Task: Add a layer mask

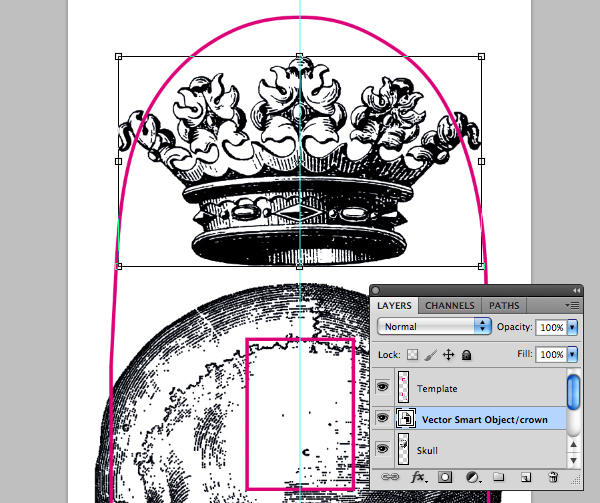Action: coord(445,477)
